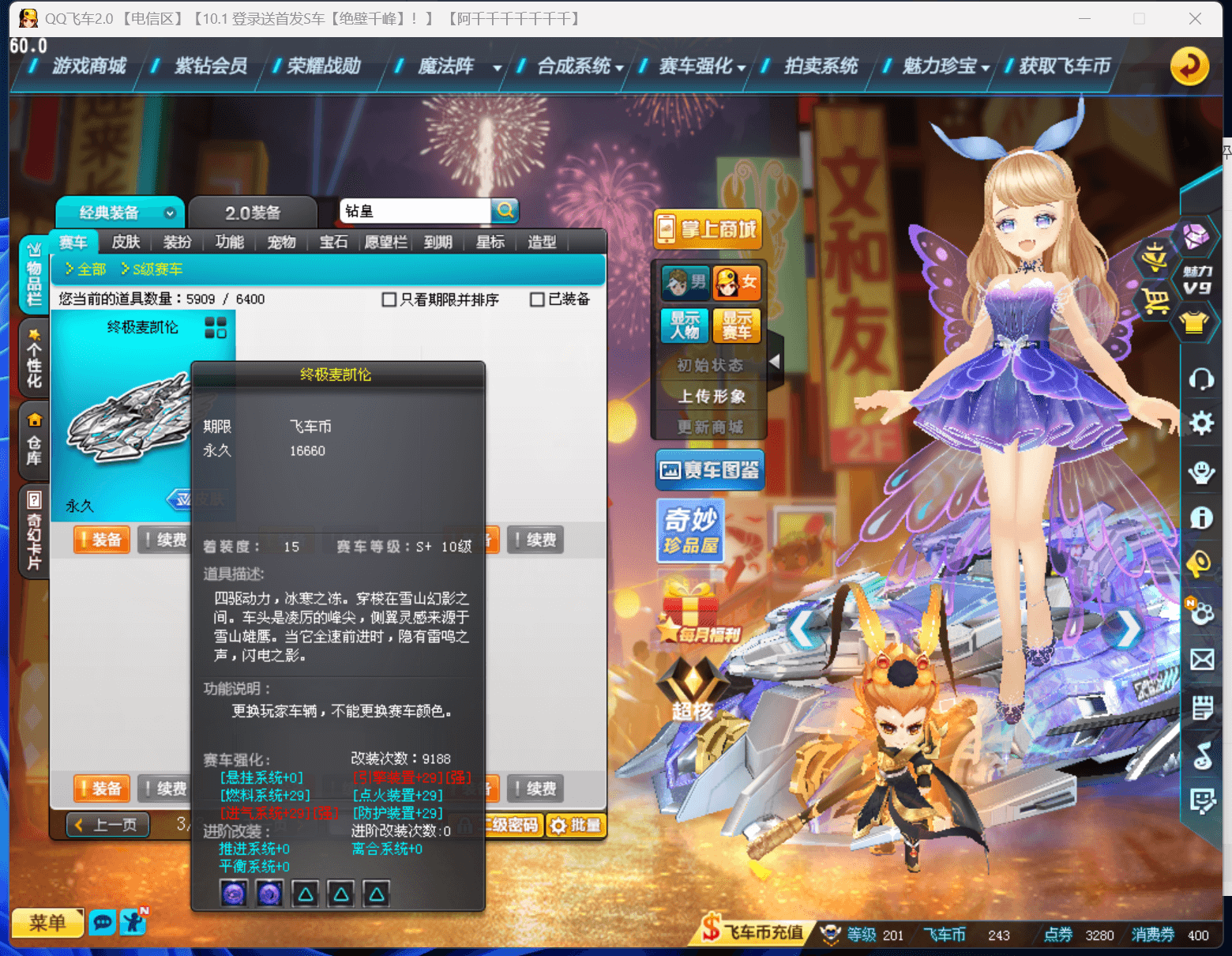Screen dimensions: 1232x956
Task: Expand the 魅力珍宝 dropdown
Action: [986, 68]
